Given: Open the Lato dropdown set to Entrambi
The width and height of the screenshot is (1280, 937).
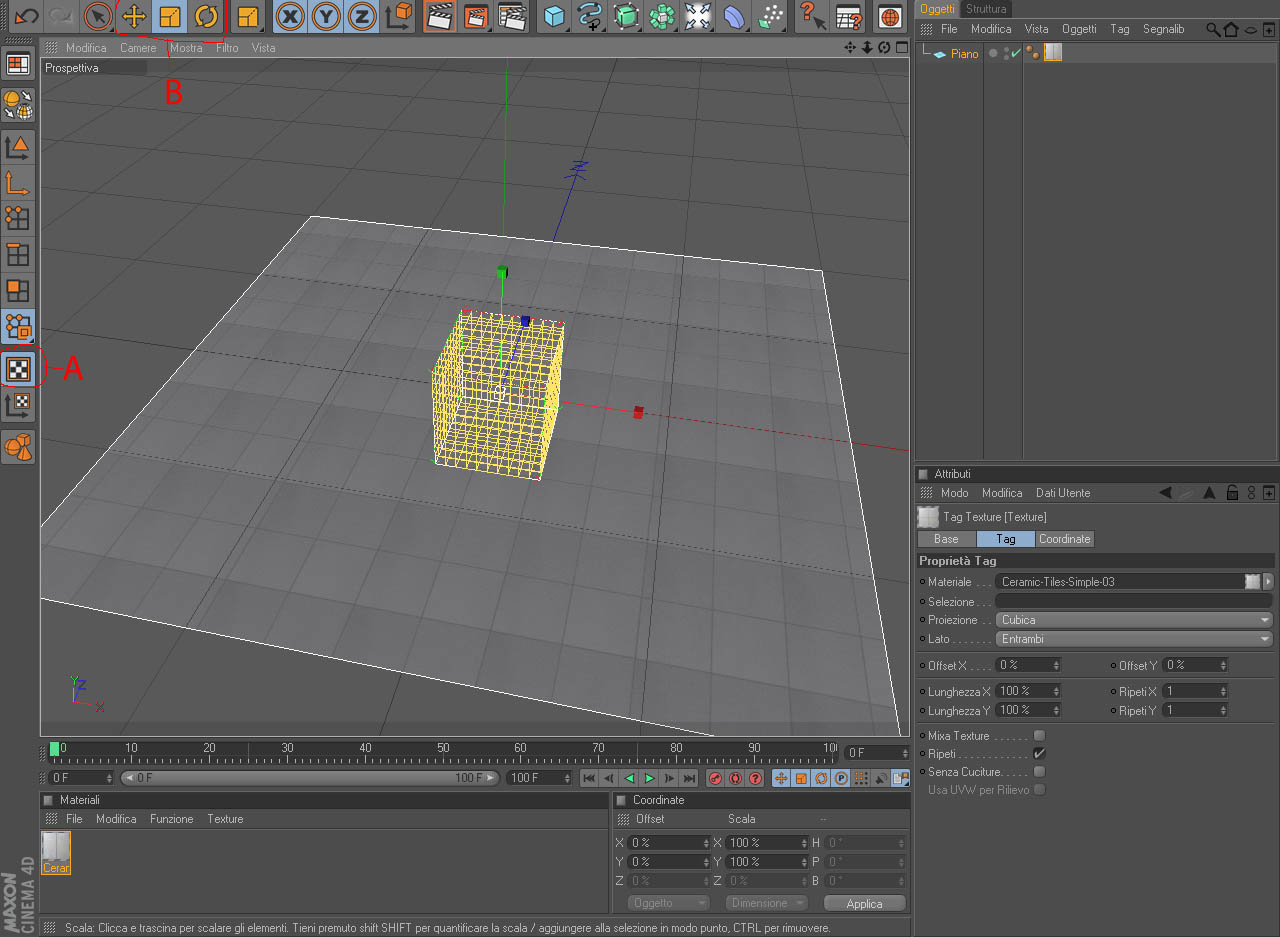Looking at the screenshot, I should [x=1135, y=638].
